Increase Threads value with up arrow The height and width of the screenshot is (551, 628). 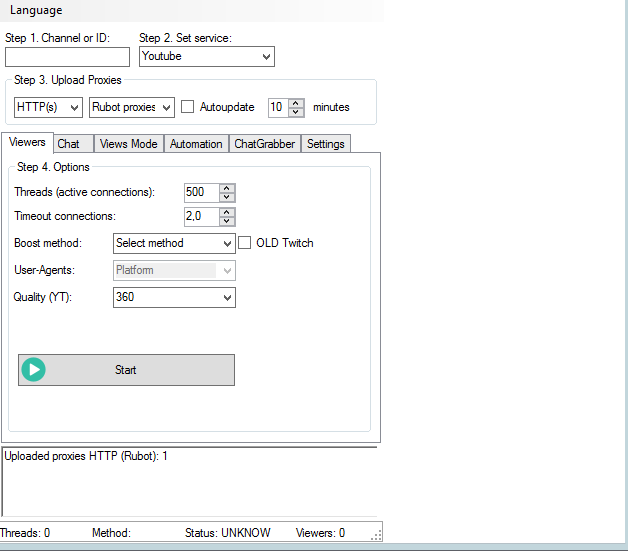pyautogui.click(x=227, y=188)
